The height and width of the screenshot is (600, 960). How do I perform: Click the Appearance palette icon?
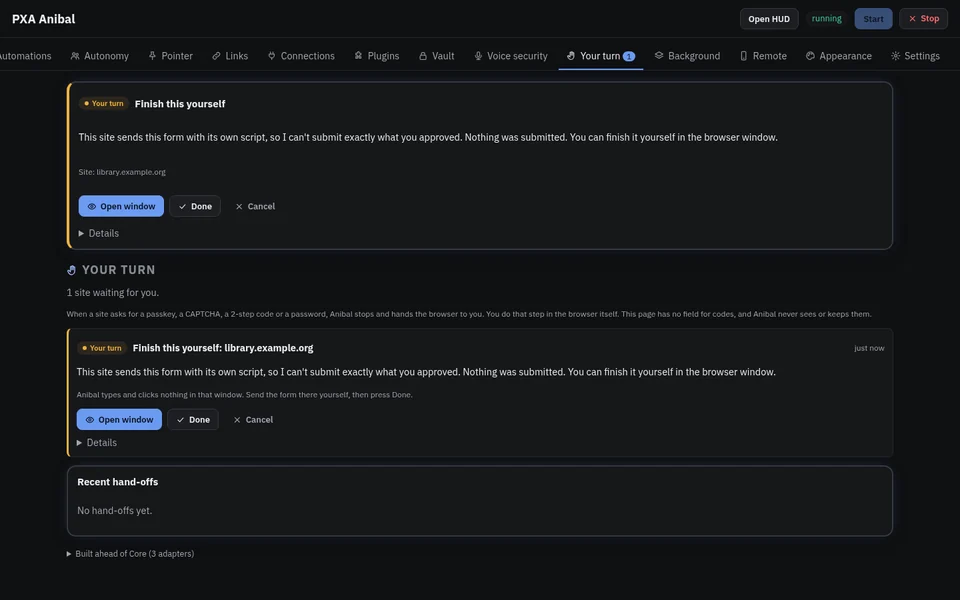(810, 56)
